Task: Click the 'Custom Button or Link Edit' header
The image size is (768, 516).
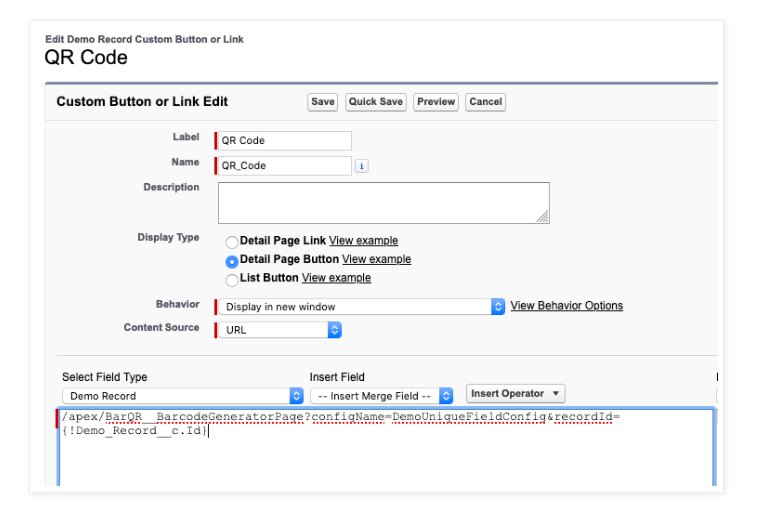Action: coord(142,101)
